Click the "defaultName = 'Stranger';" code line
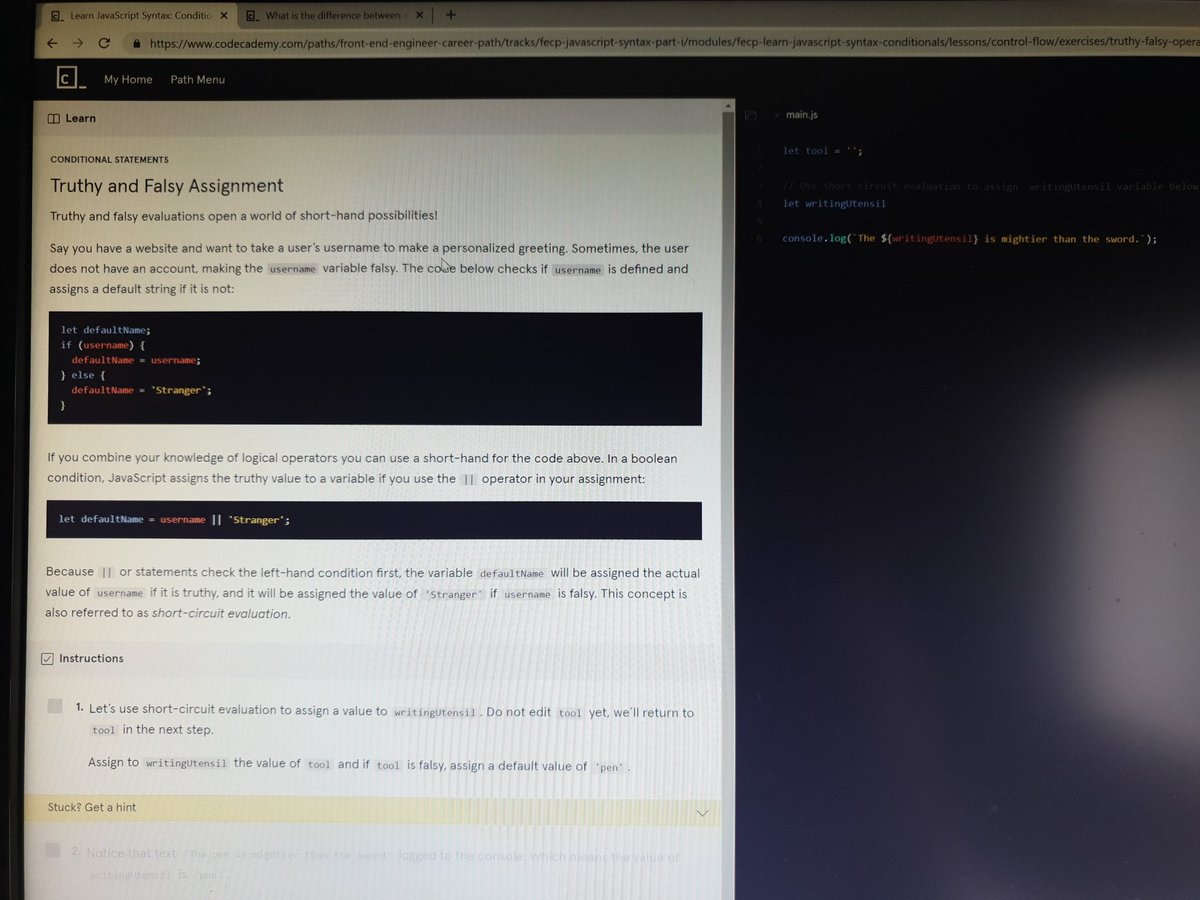 click(x=141, y=390)
